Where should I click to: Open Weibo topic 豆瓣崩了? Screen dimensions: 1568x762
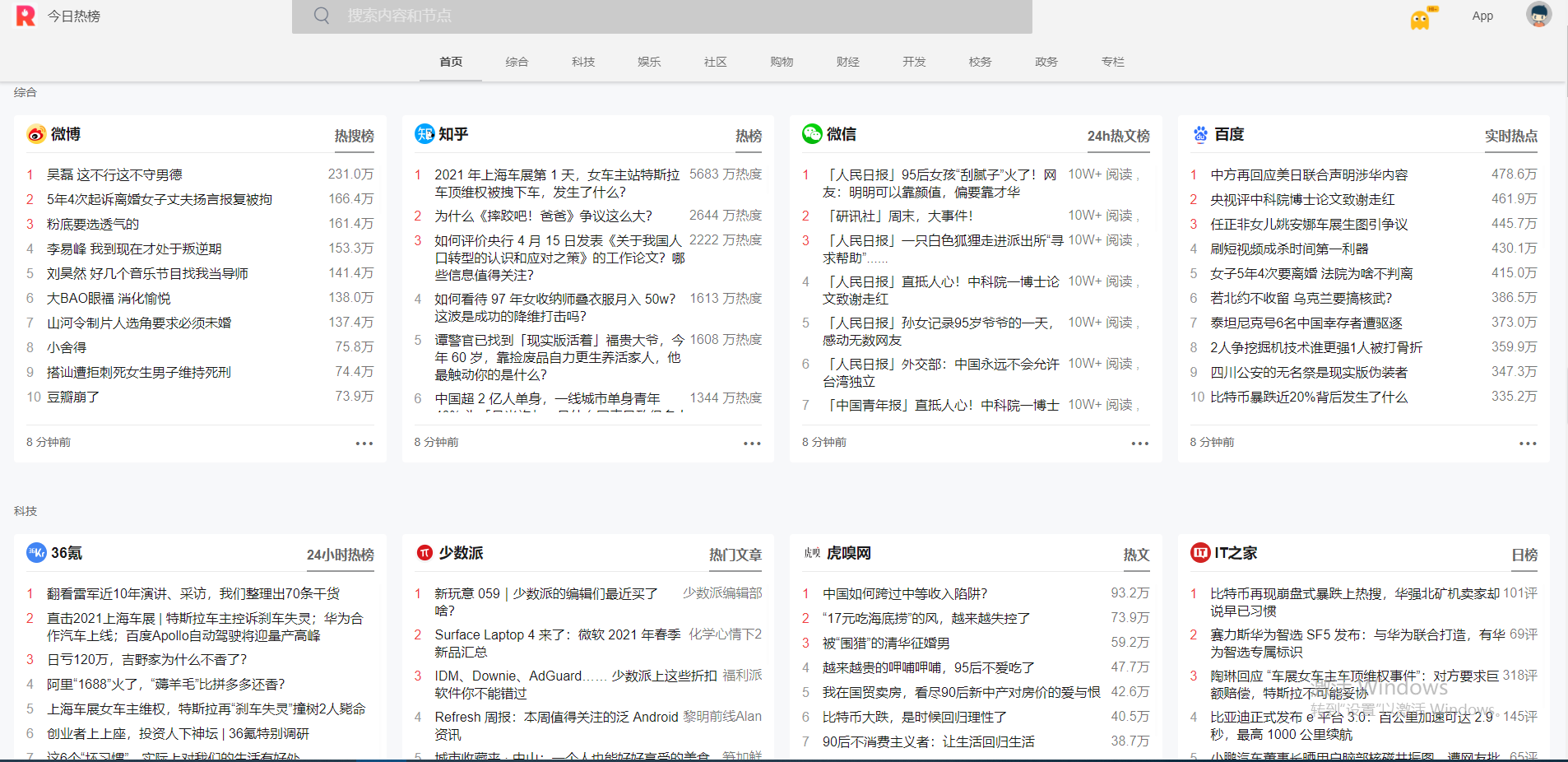pyautogui.click(x=73, y=397)
